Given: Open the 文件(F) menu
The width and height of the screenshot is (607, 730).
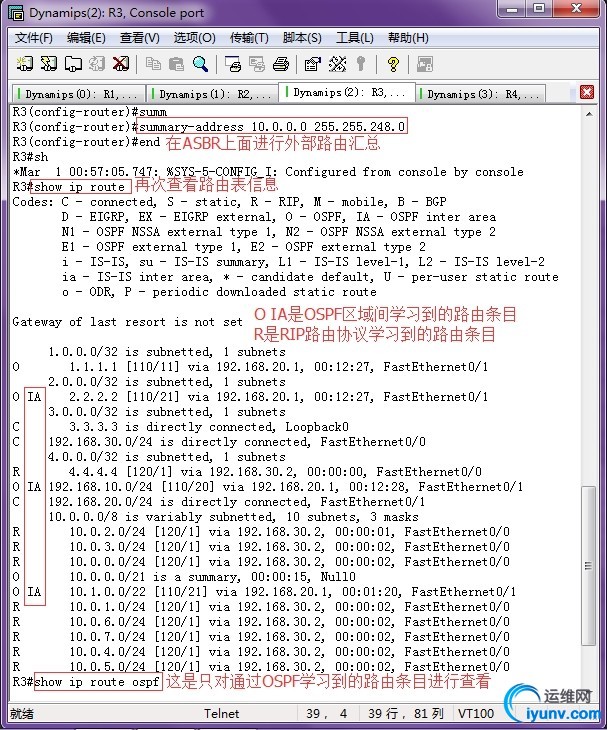Looking at the screenshot, I should pyautogui.click(x=34, y=38).
